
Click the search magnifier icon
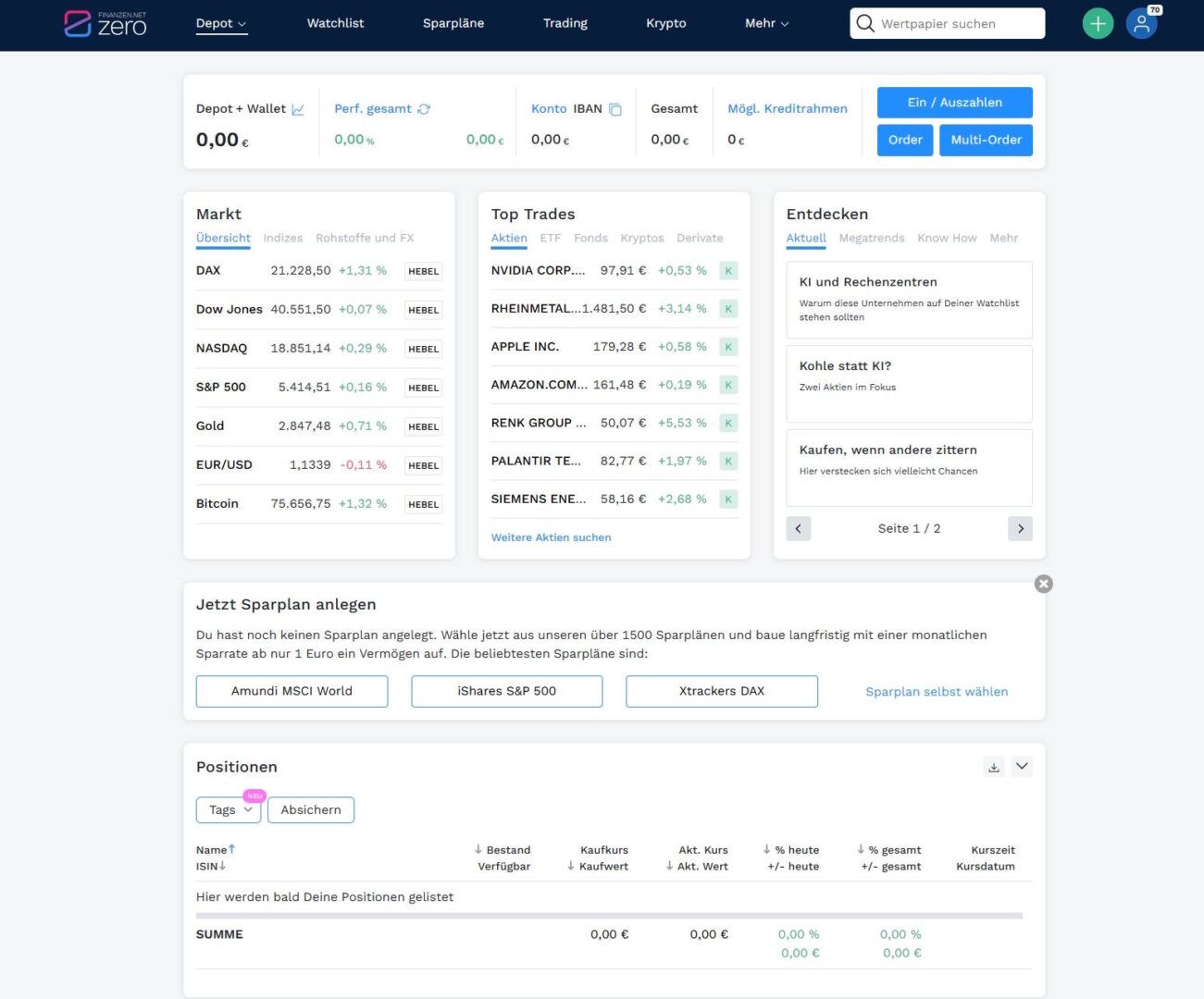click(865, 23)
